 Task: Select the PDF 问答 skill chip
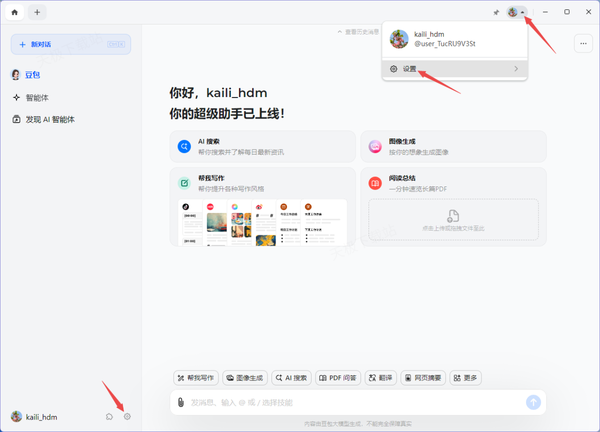pos(338,378)
